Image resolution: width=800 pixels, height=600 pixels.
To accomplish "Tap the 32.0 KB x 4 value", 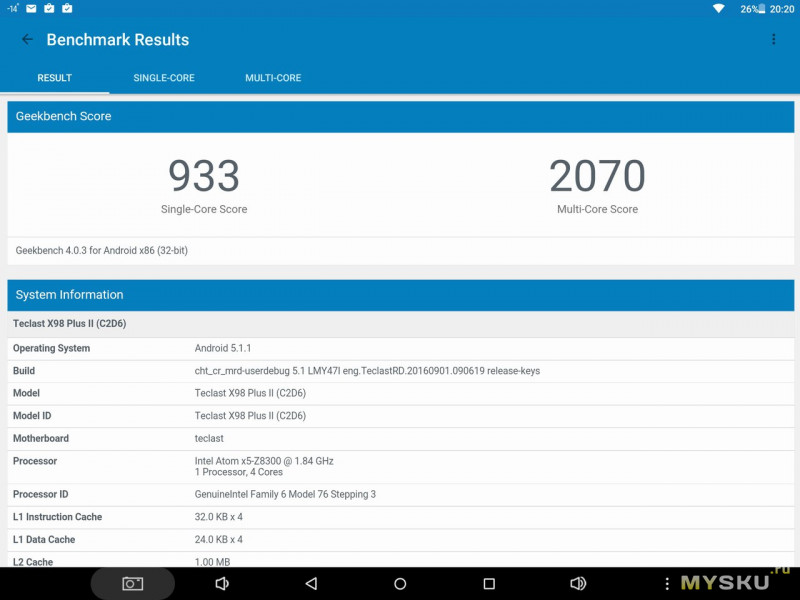I will coord(219,517).
